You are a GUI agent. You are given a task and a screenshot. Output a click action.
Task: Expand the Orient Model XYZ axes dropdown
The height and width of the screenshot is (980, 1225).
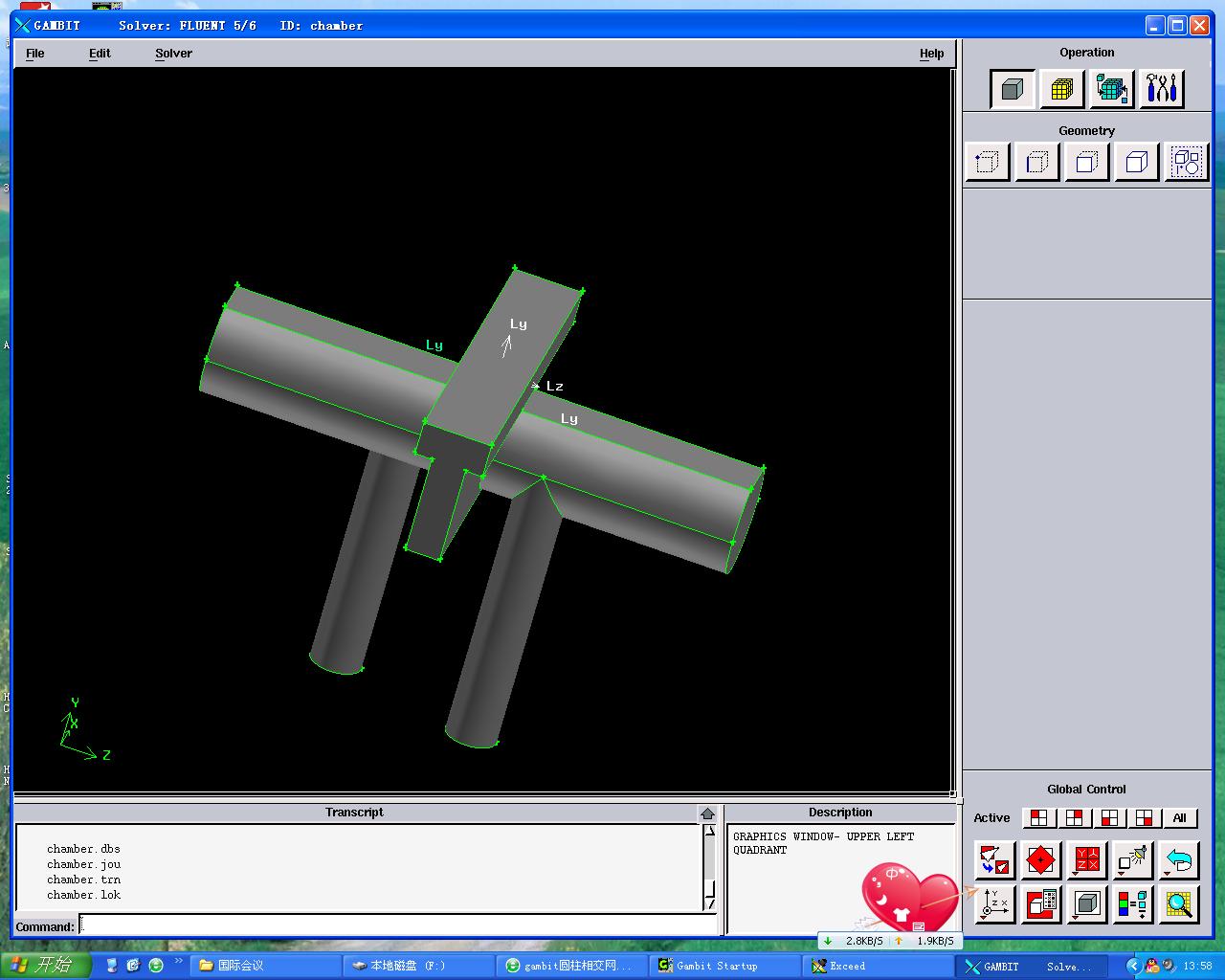(x=994, y=904)
